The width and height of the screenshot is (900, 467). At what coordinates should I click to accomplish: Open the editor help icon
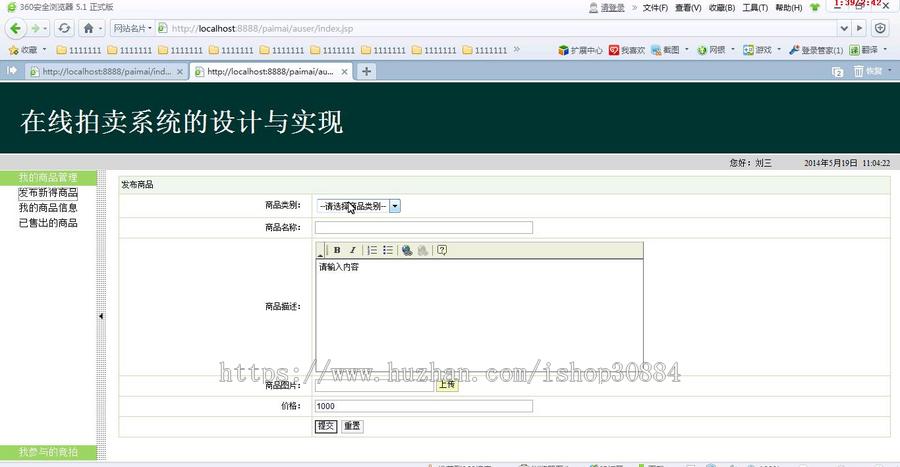(442, 250)
